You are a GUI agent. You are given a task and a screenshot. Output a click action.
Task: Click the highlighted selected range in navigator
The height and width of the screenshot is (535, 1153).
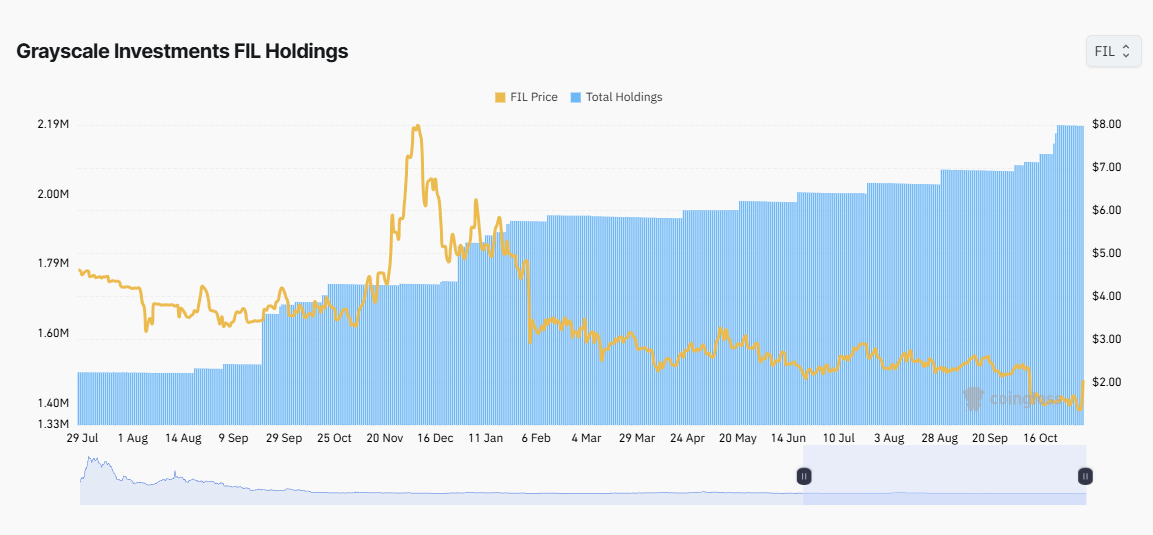pos(945,485)
